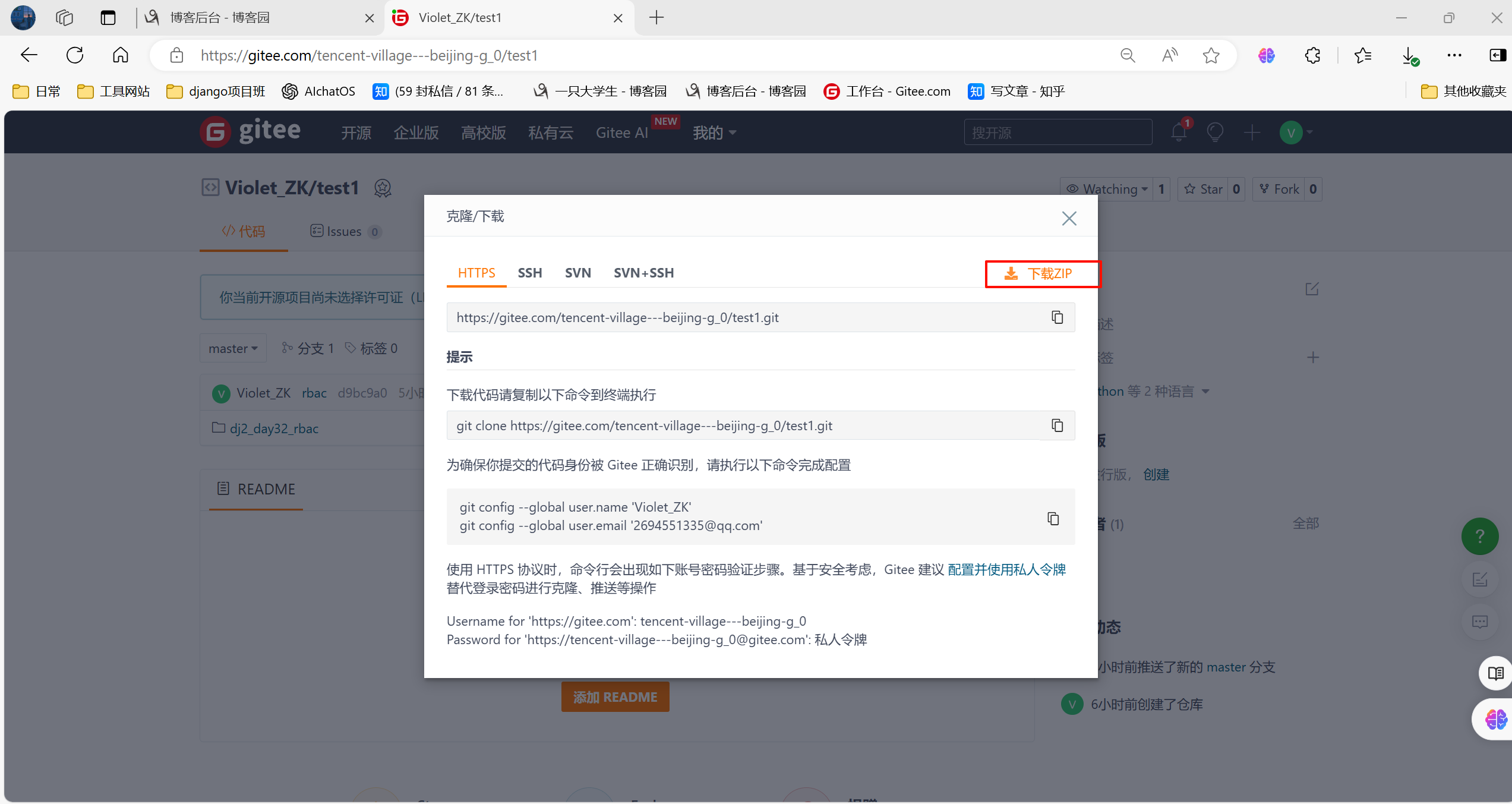This screenshot has width=1512, height=804.
Task: Click 高校版 in Gitee navigation
Action: (x=484, y=133)
